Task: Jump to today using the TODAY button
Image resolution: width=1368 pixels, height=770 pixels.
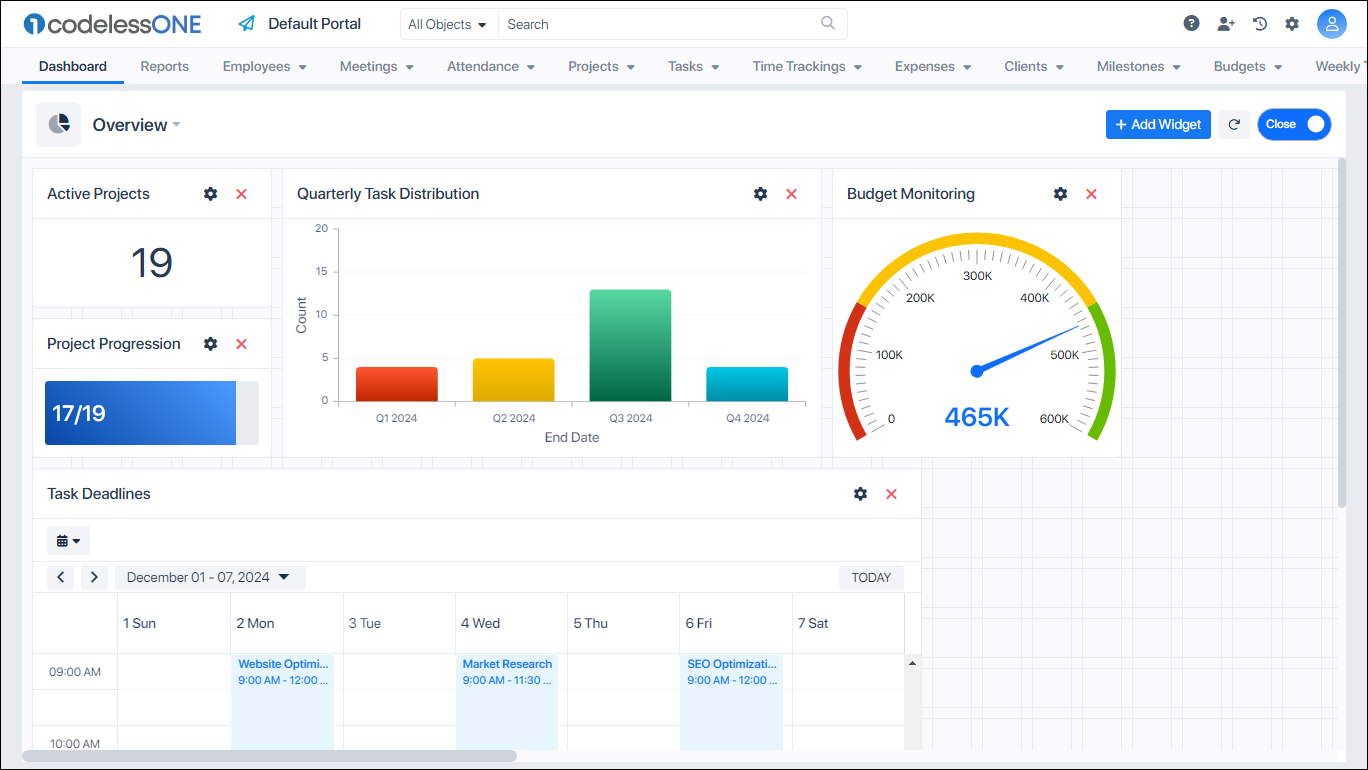Action: point(870,577)
